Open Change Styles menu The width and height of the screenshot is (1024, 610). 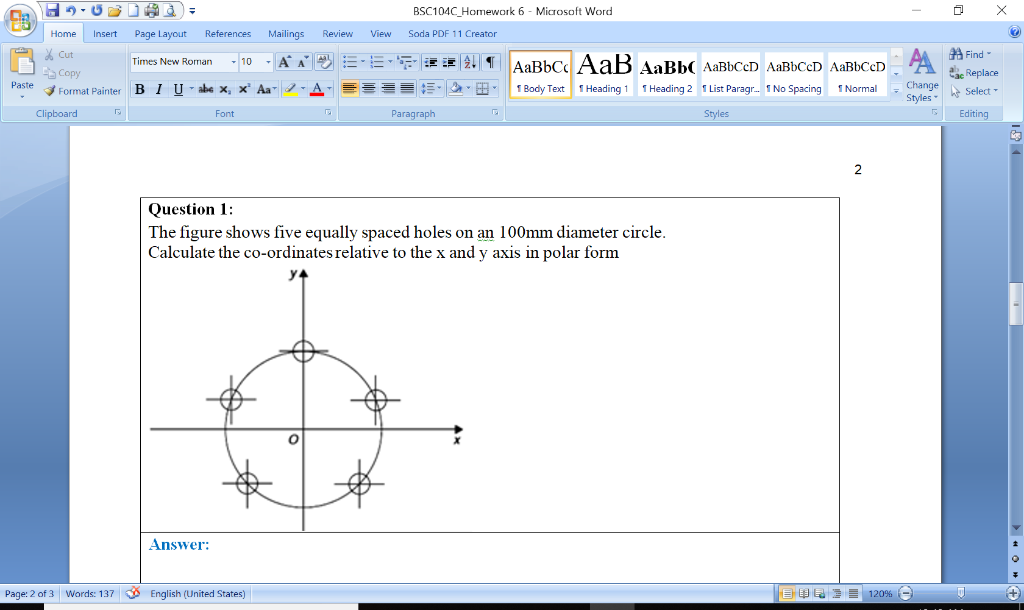(x=921, y=75)
